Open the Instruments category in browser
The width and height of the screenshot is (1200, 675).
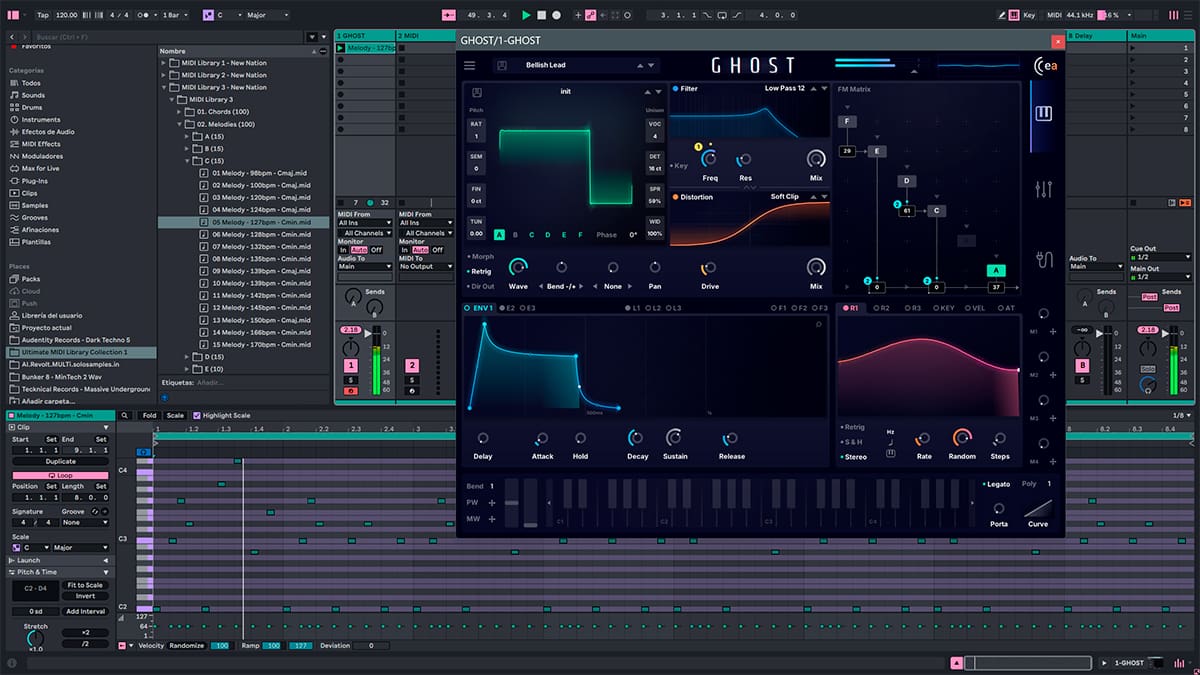pos(41,119)
